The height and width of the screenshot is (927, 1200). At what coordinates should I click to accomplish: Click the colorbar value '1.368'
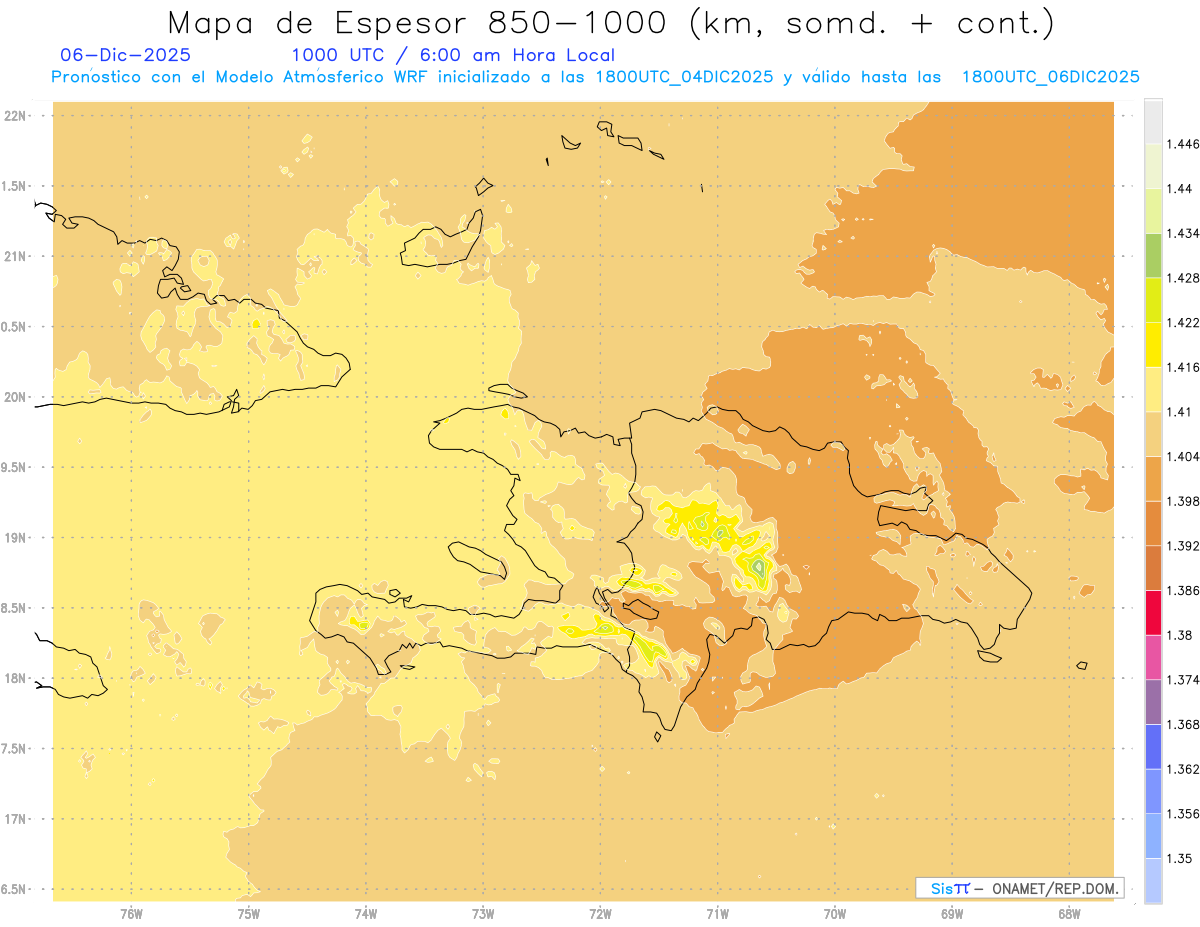1185,724
